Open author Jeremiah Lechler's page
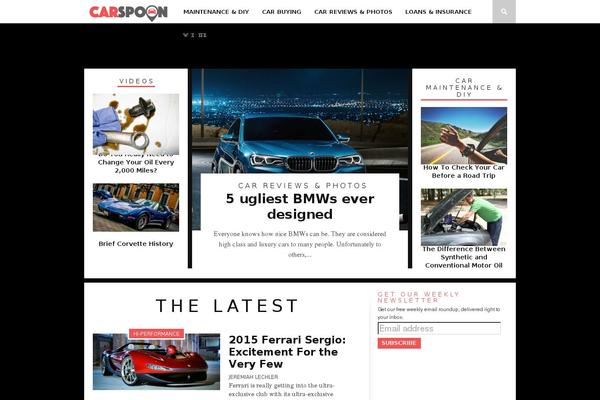The image size is (600, 400). tap(253, 377)
